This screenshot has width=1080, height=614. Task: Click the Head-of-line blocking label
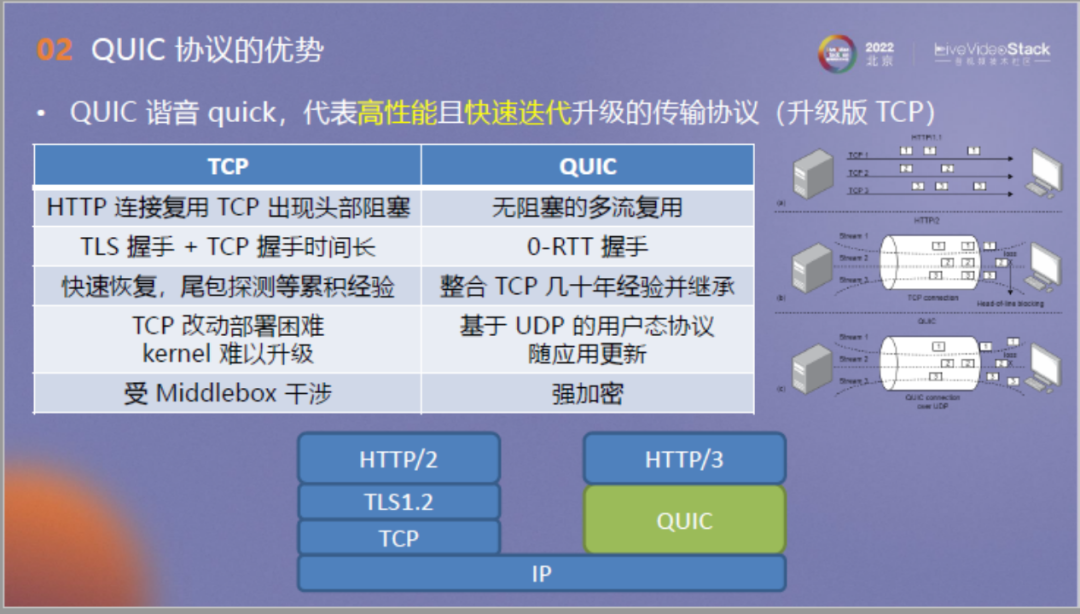[x=1011, y=302]
